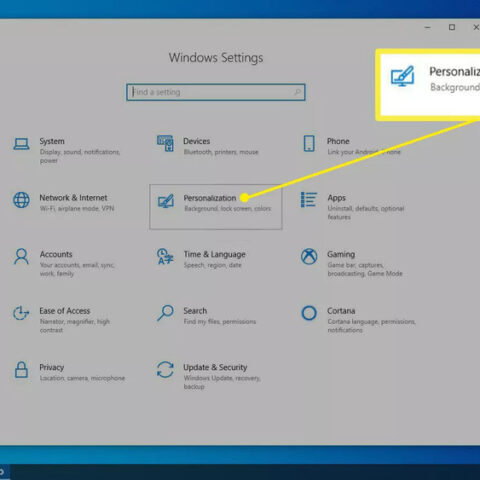Image resolution: width=480 pixels, height=480 pixels.
Task: Click 'Find my files, permissions' description
Action: 220,322
